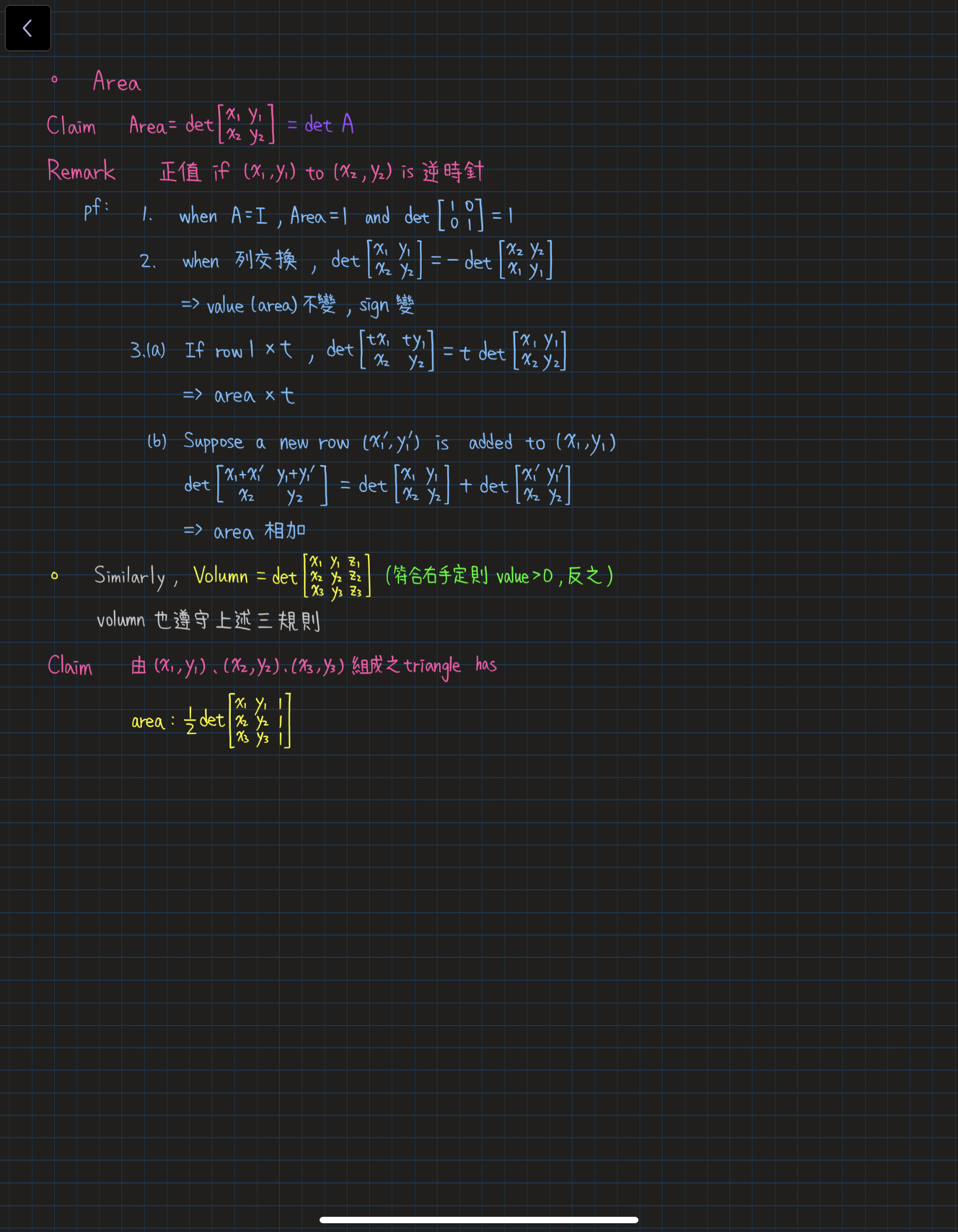Click the word 'triangle' in second claim
The width and height of the screenshot is (958, 1232).
[432, 666]
